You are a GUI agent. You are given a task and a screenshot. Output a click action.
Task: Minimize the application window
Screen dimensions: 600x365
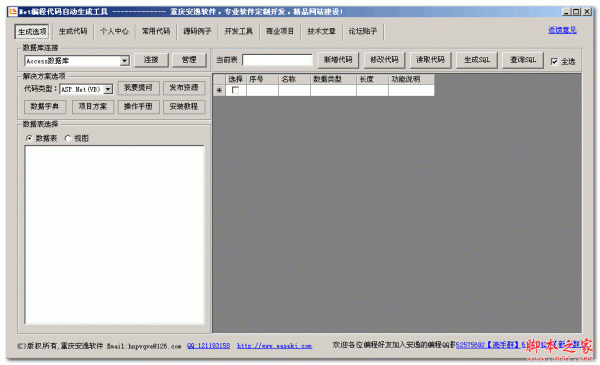point(566,12)
